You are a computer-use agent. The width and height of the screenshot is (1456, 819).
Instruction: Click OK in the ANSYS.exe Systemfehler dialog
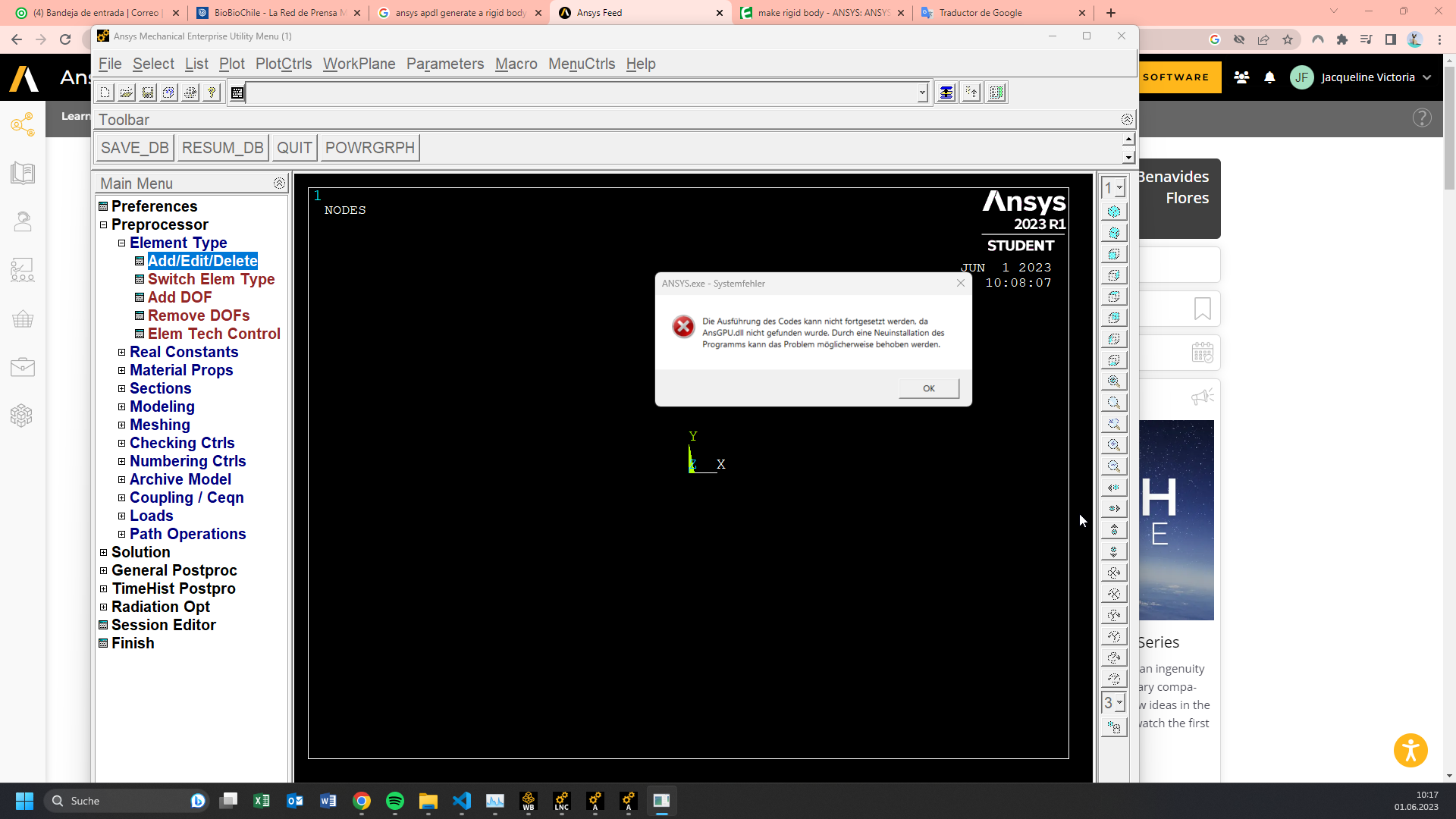(x=929, y=388)
